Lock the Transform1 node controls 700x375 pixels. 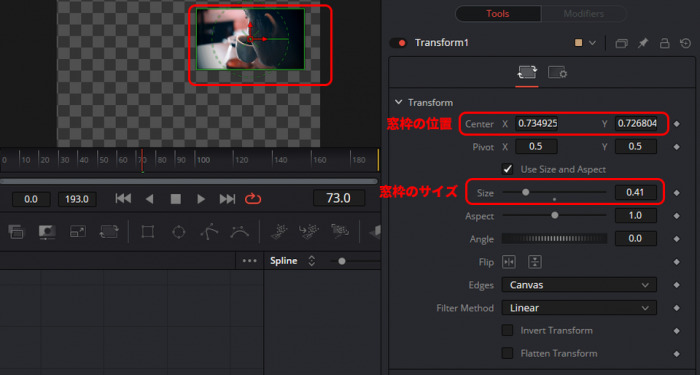pos(665,43)
